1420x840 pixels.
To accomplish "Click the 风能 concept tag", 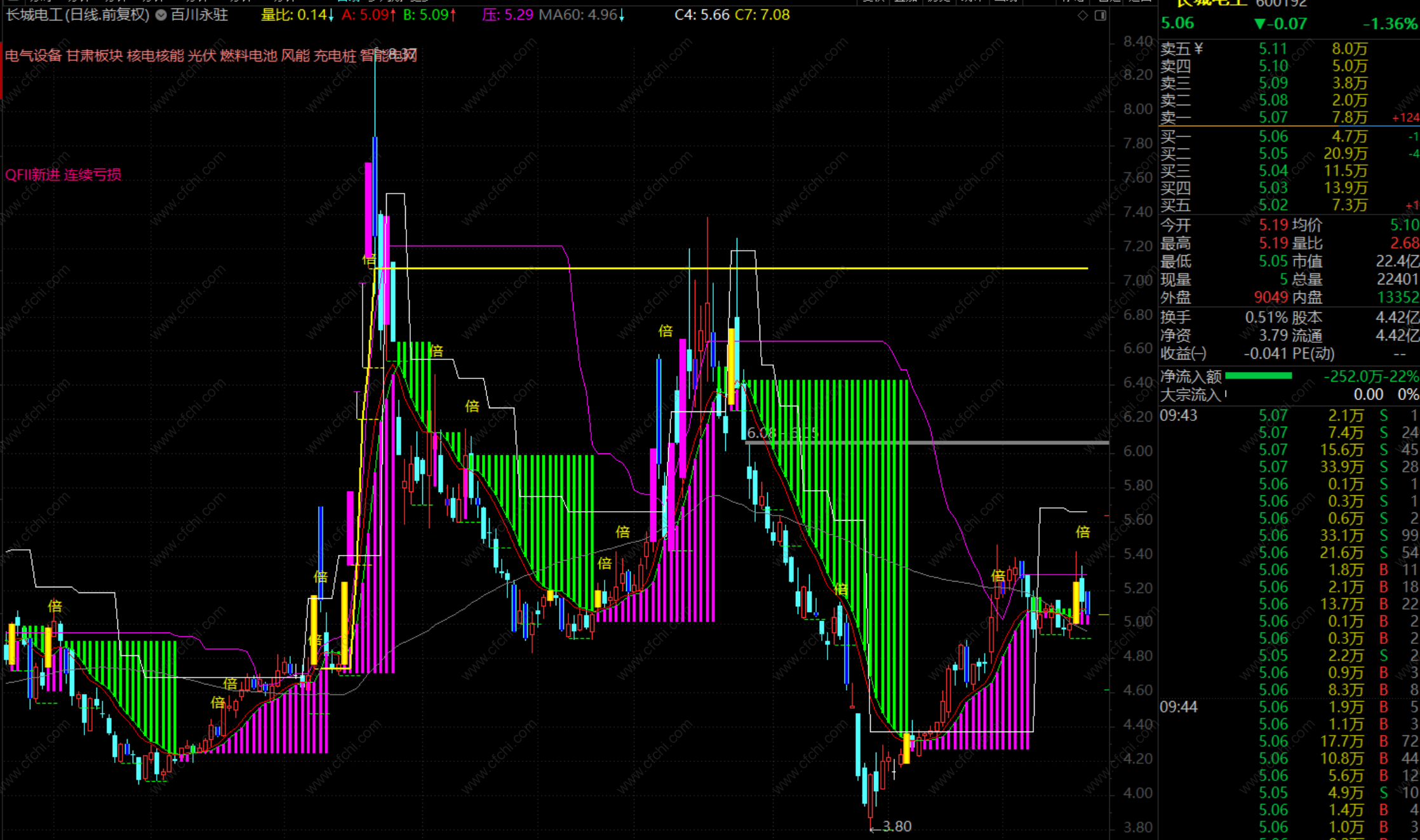I will [x=295, y=56].
